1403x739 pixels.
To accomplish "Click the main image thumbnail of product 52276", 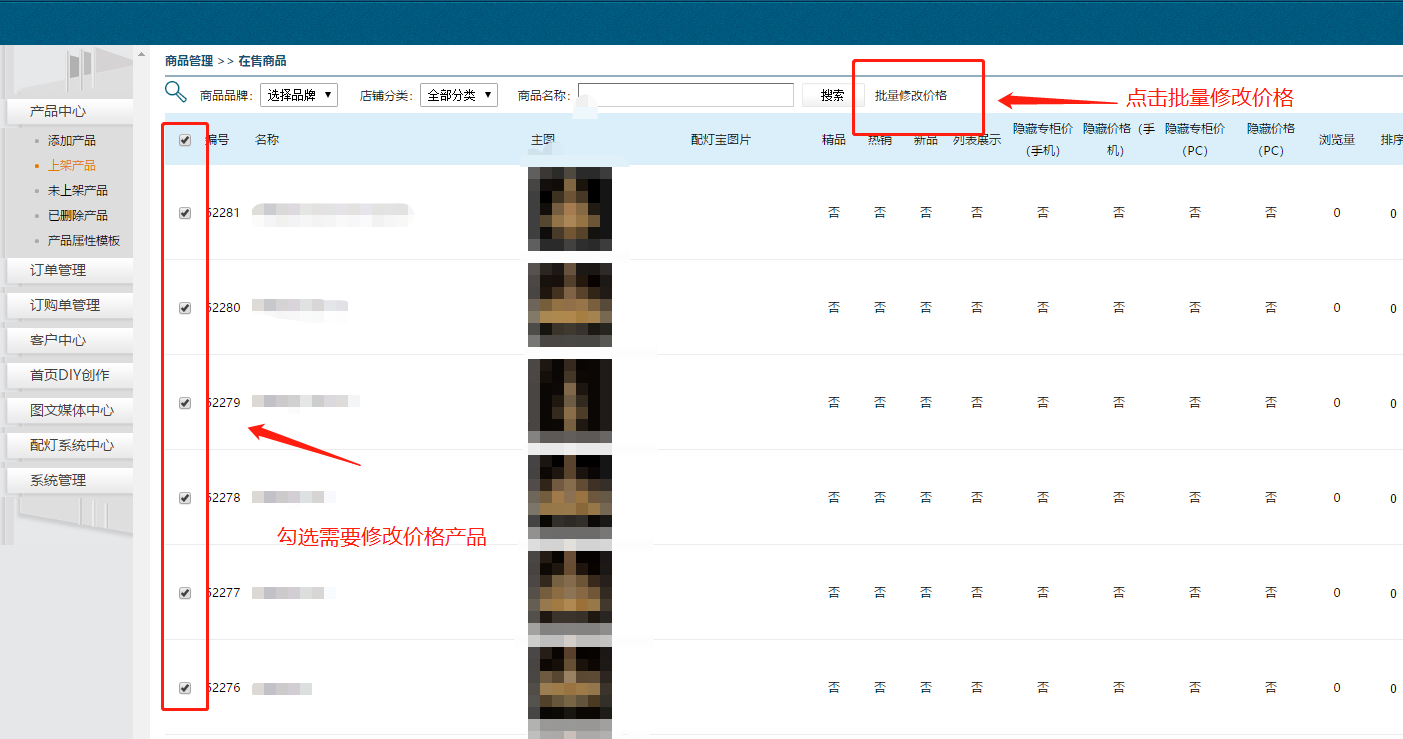I will 570,689.
